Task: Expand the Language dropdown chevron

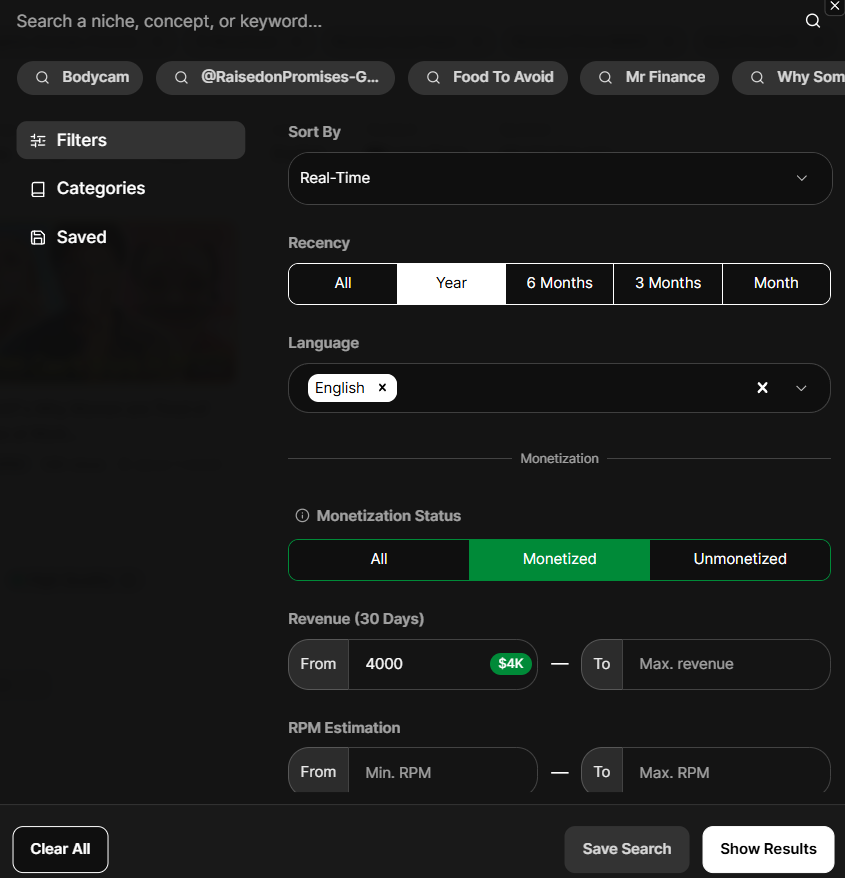Action: [801, 388]
